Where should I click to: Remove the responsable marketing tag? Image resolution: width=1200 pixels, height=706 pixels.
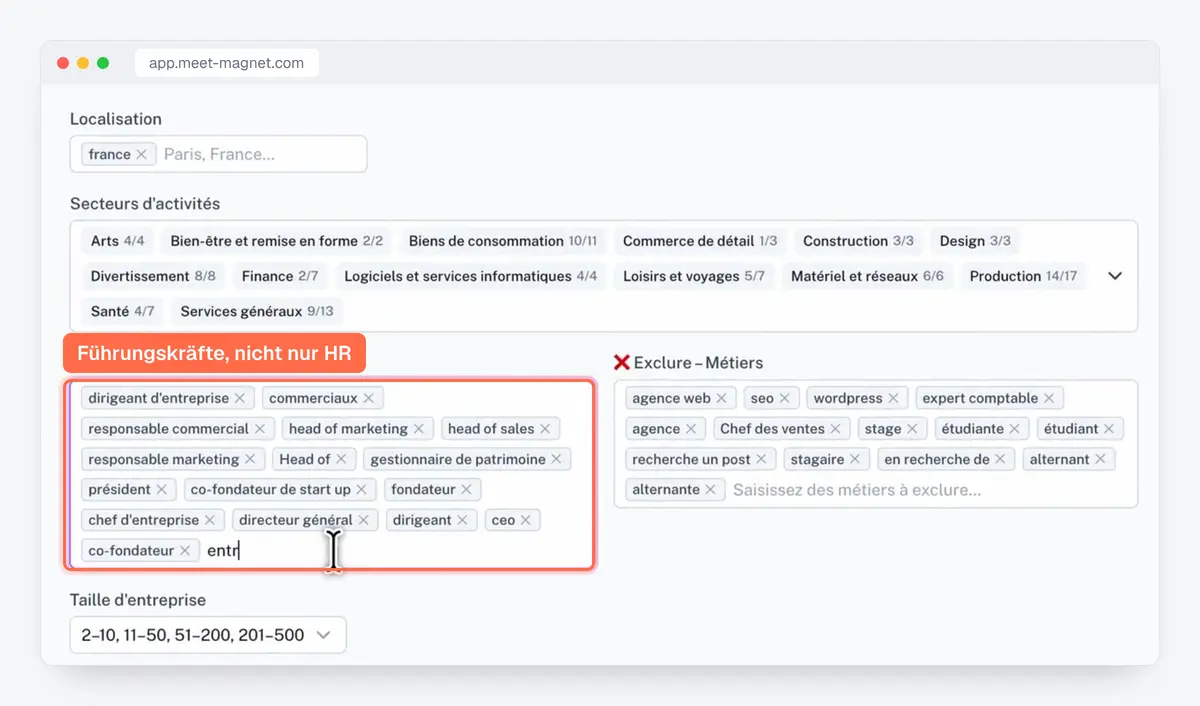pyautogui.click(x=250, y=459)
